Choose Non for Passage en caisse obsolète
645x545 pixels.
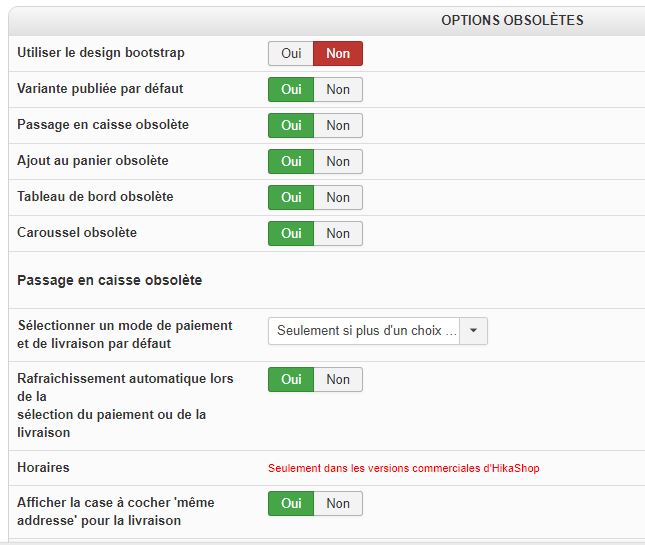tap(338, 125)
